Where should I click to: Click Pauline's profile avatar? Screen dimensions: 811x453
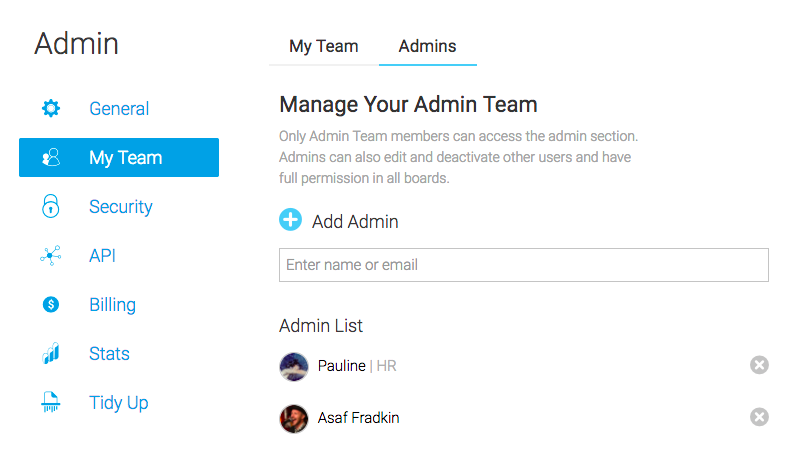tap(294, 367)
